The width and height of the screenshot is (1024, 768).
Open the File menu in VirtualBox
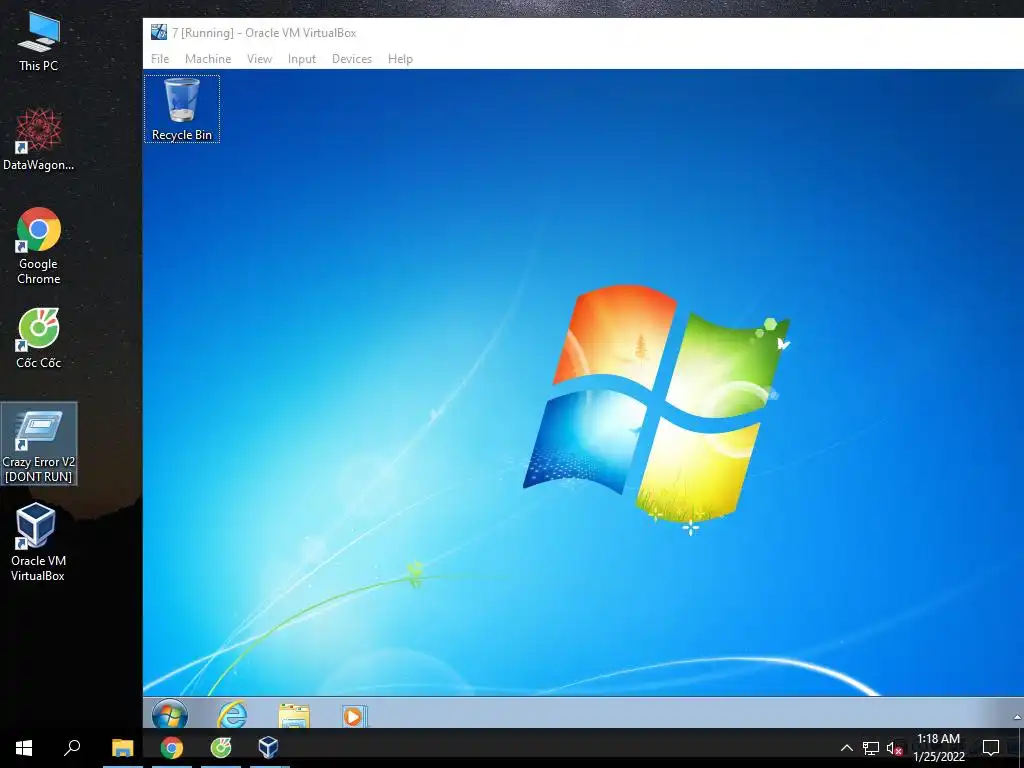tap(159, 59)
